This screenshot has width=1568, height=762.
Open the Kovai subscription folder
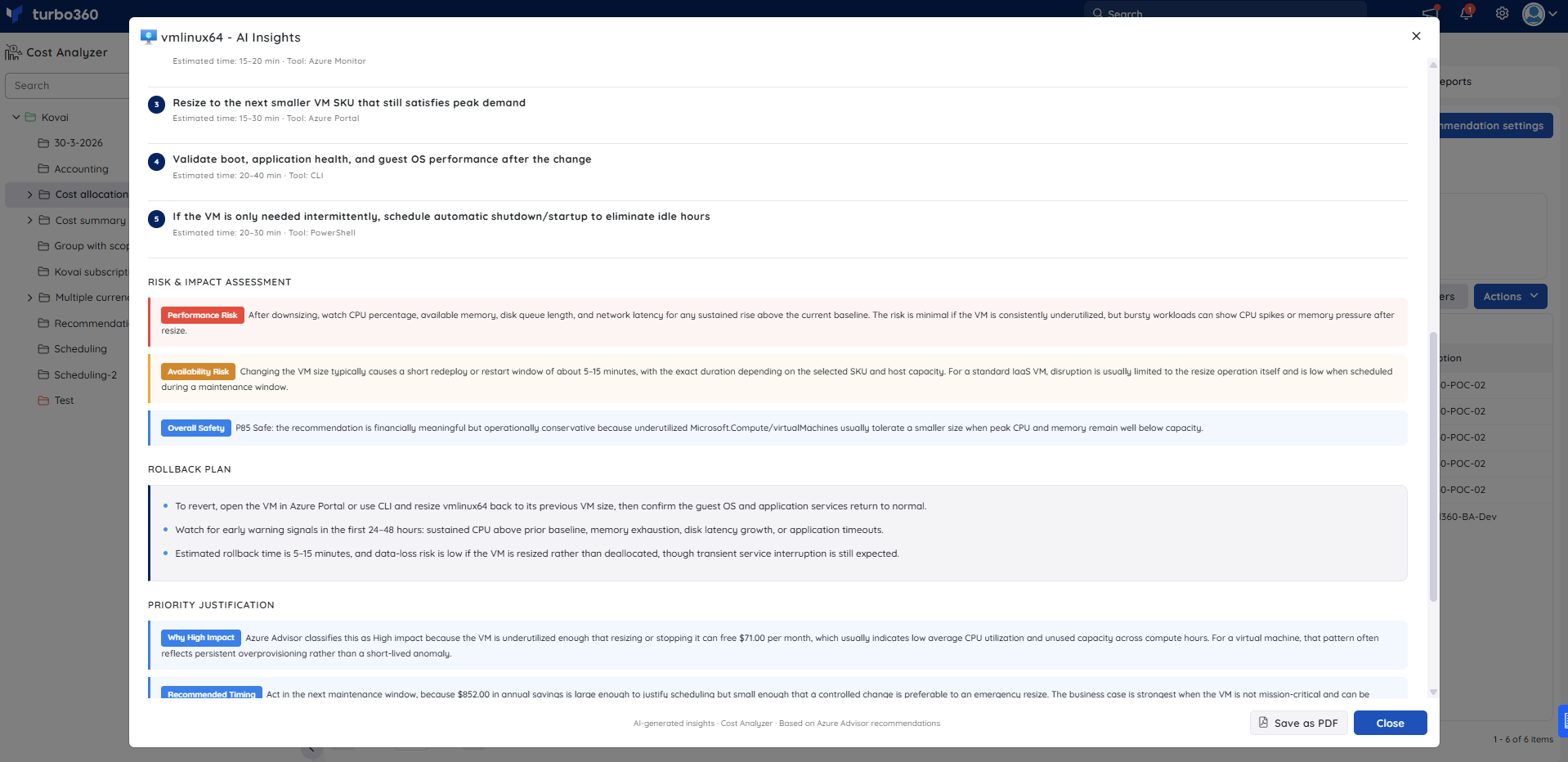(91, 271)
